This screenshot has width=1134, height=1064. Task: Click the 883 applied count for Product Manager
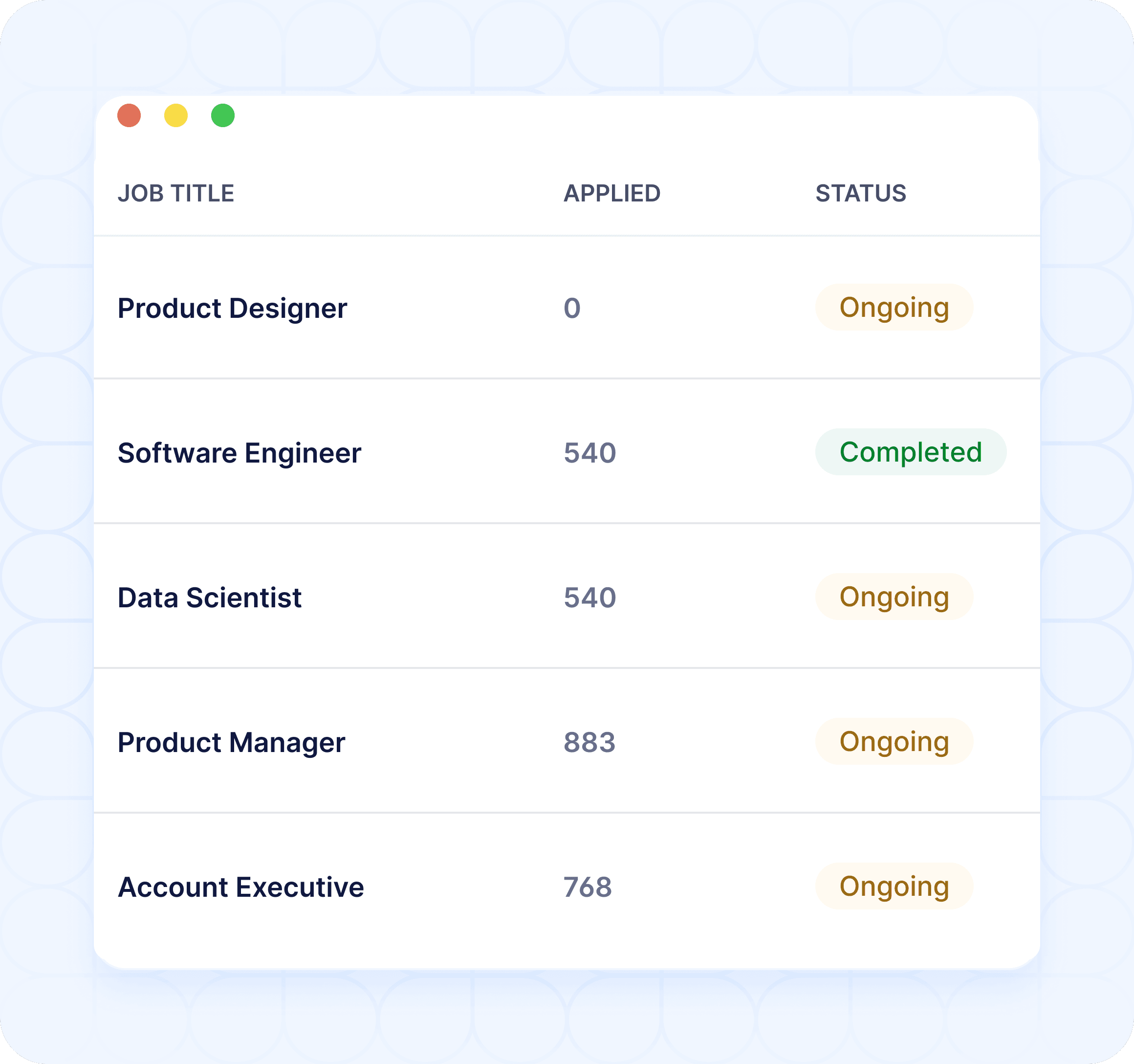coord(590,742)
